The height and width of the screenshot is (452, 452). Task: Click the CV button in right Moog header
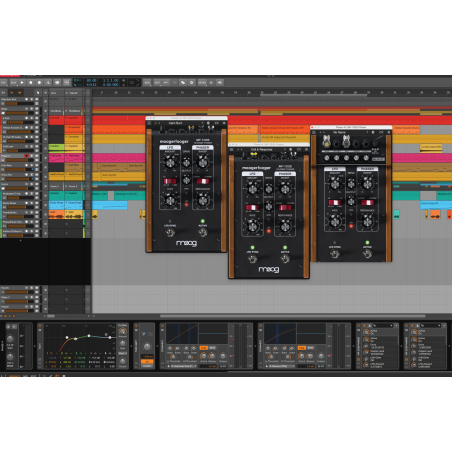[x=381, y=133]
